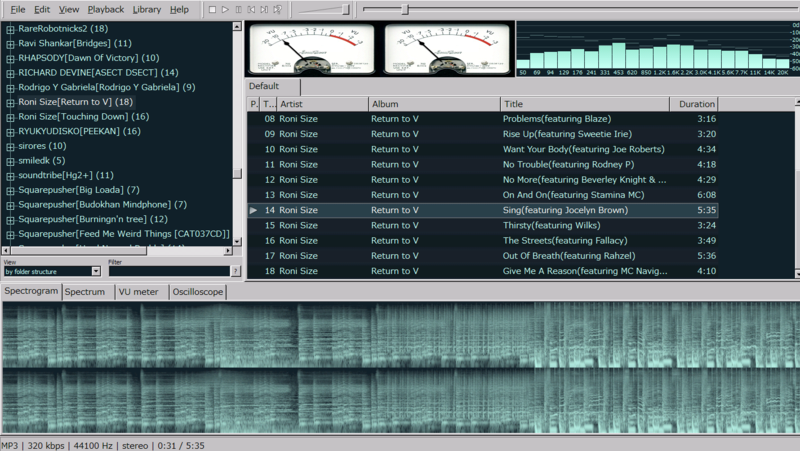Image resolution: width=800 pixels, height=451 pixels.
Task: Skip to the previous track
Action: click(251, 9)
